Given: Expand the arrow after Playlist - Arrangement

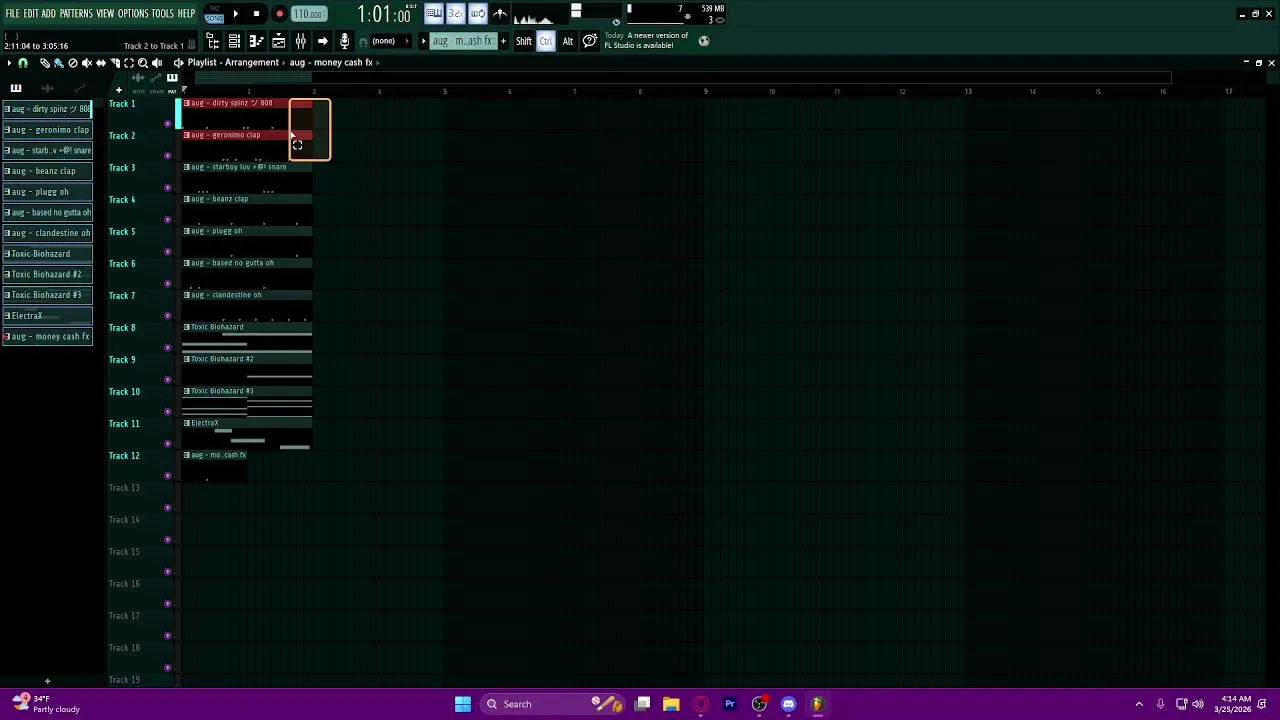Looking at the screenshot, I should click(284, 63).
